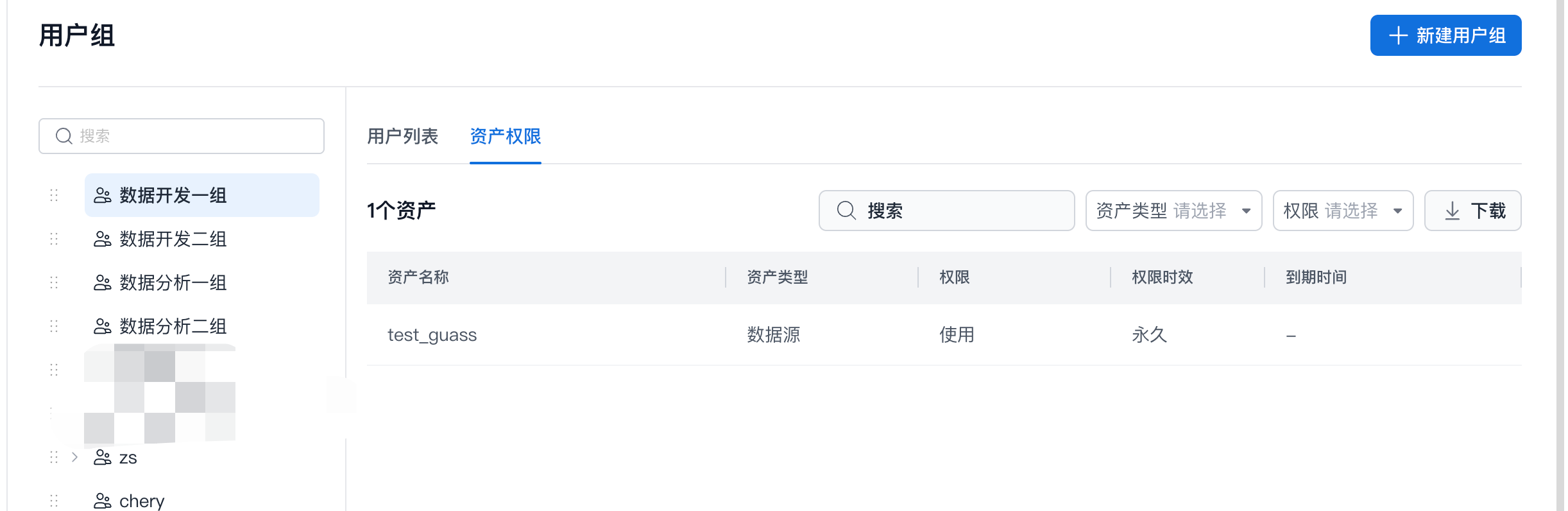Click the 下载 button
The height and width of the screenshot is (511, 1568).
pos(1472,211)
